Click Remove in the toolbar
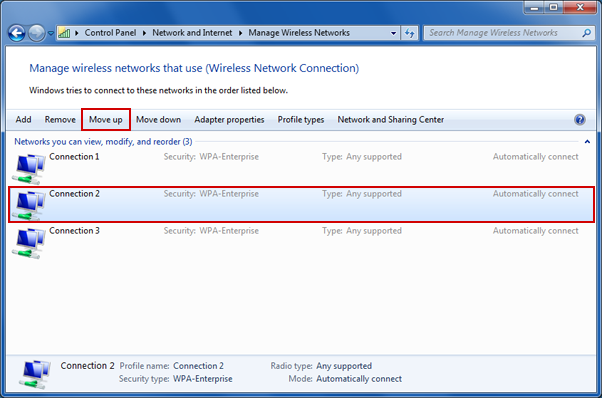Screen dimensions: 602x398 click(x=60, y=120)
